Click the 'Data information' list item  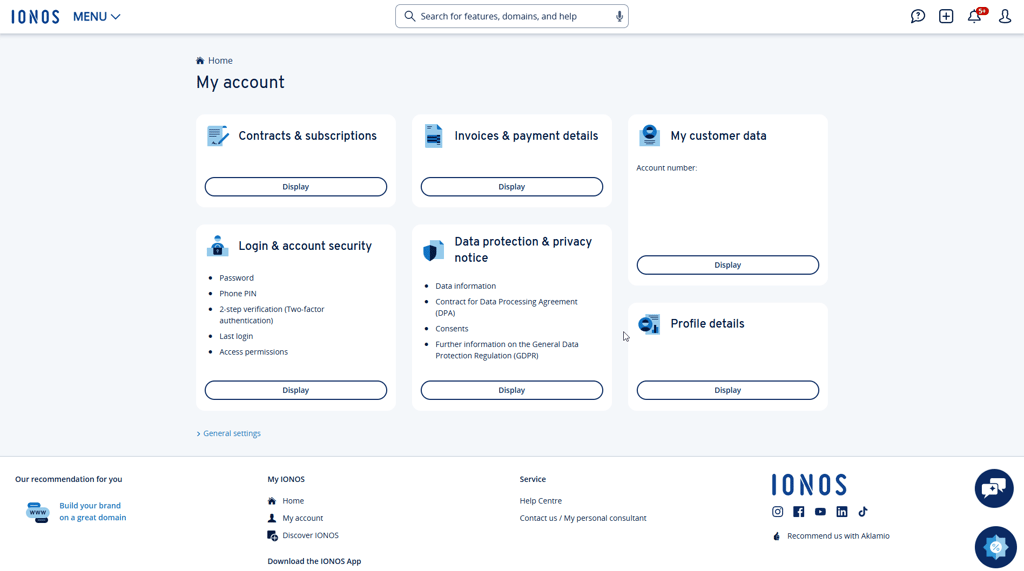pos(466,286)
